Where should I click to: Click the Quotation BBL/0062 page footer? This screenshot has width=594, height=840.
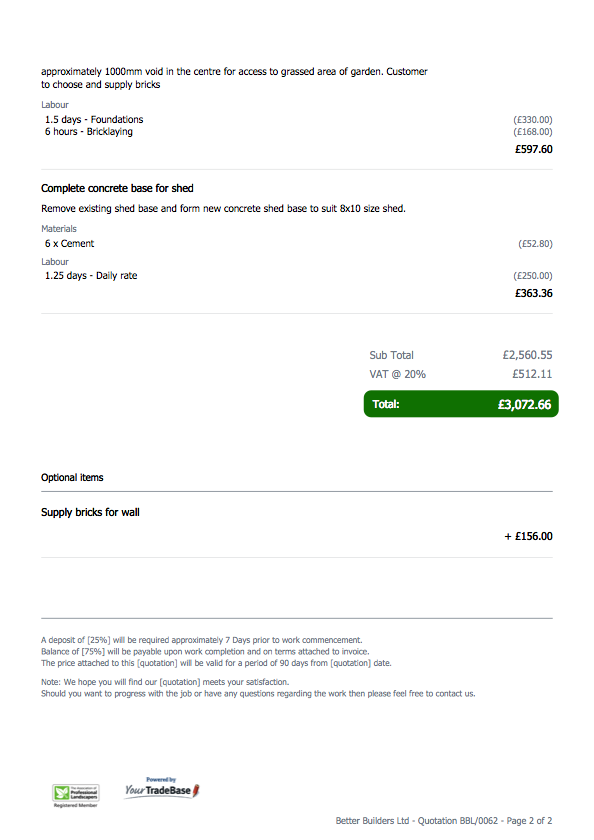pos(443,821)
